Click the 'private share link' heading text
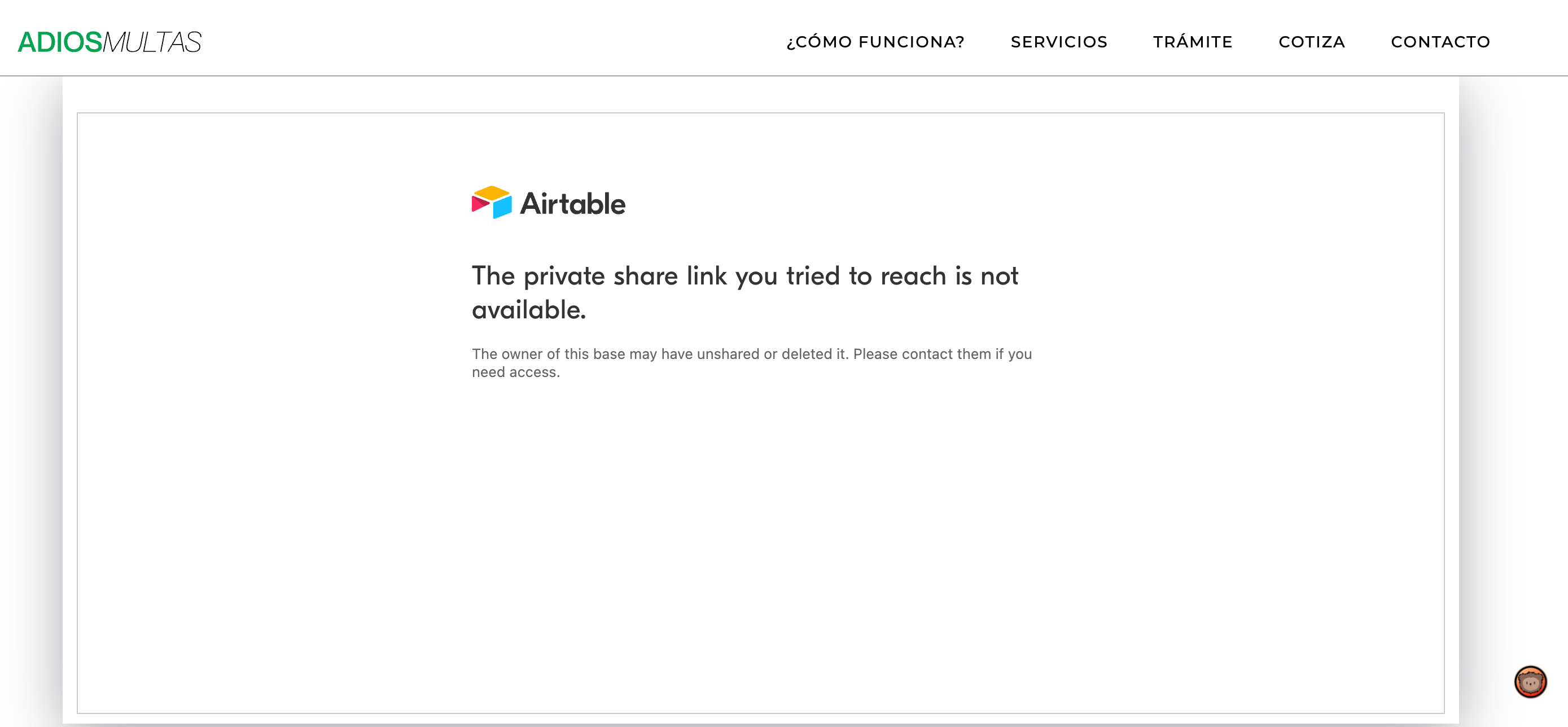This screenshot has width=1568, height=727. point(625,277)
